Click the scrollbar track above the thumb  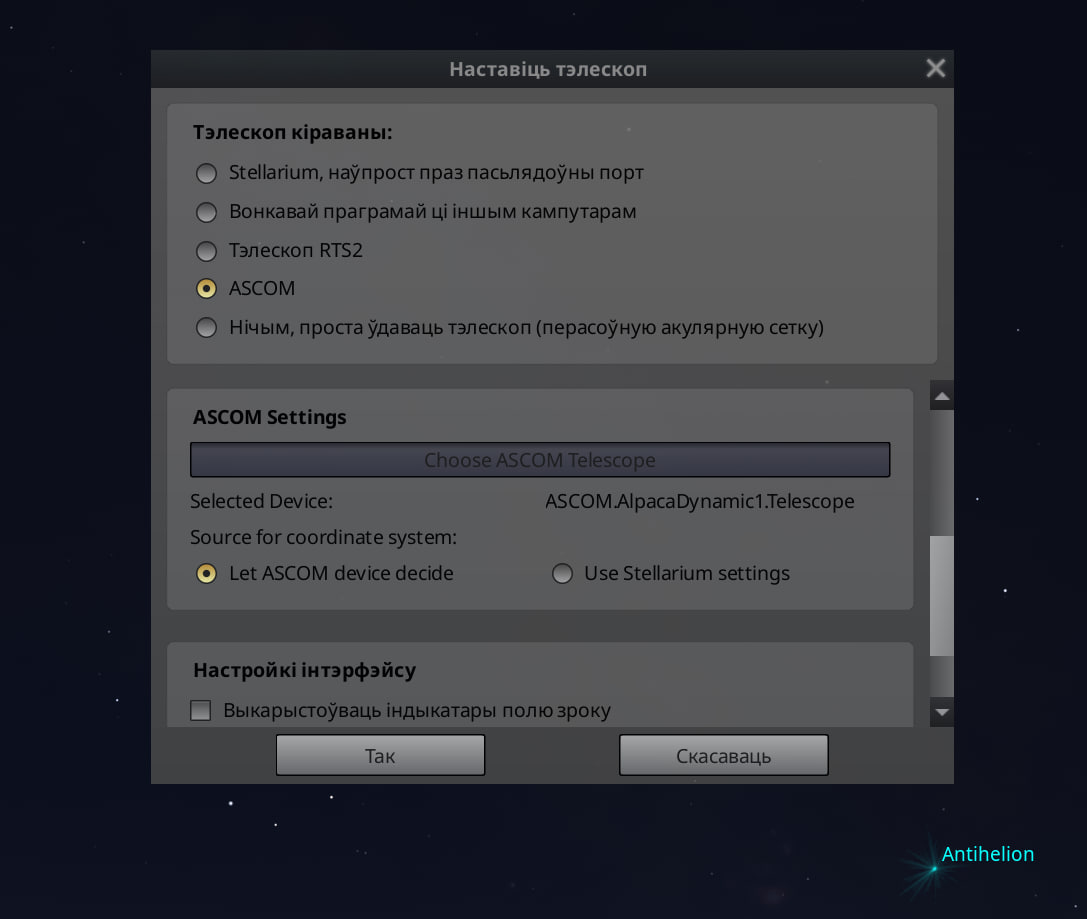click(x=941, y=470)
